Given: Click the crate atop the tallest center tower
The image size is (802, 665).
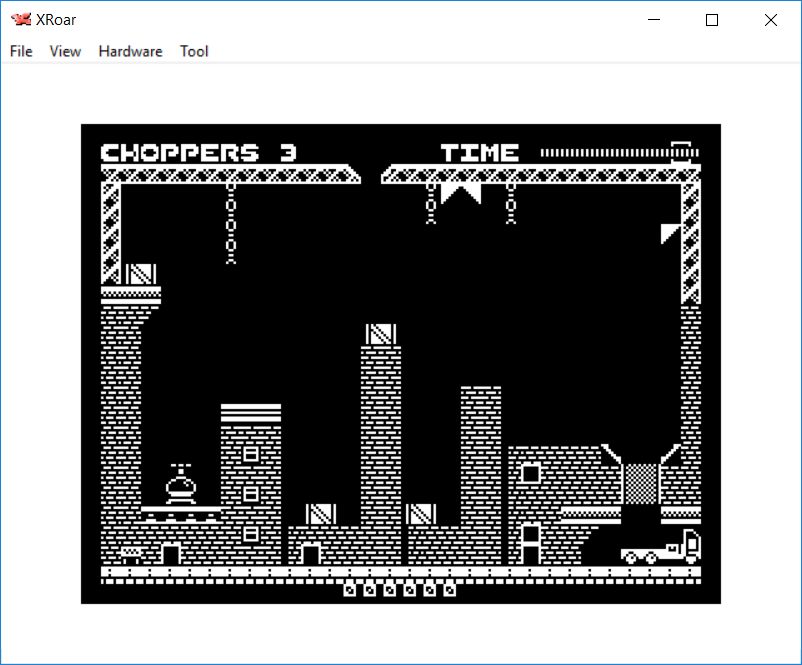Looking at the screenshot, I should point(381,334).
